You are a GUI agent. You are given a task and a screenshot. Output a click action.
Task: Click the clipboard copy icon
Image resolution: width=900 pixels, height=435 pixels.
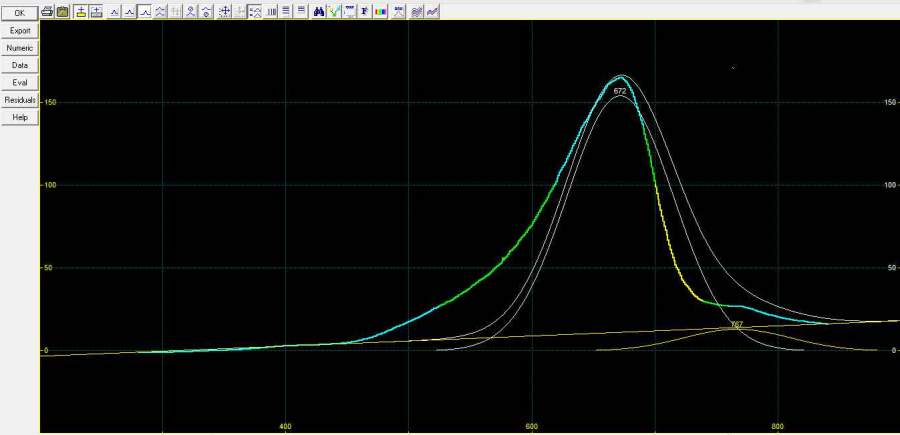(63, 11)
